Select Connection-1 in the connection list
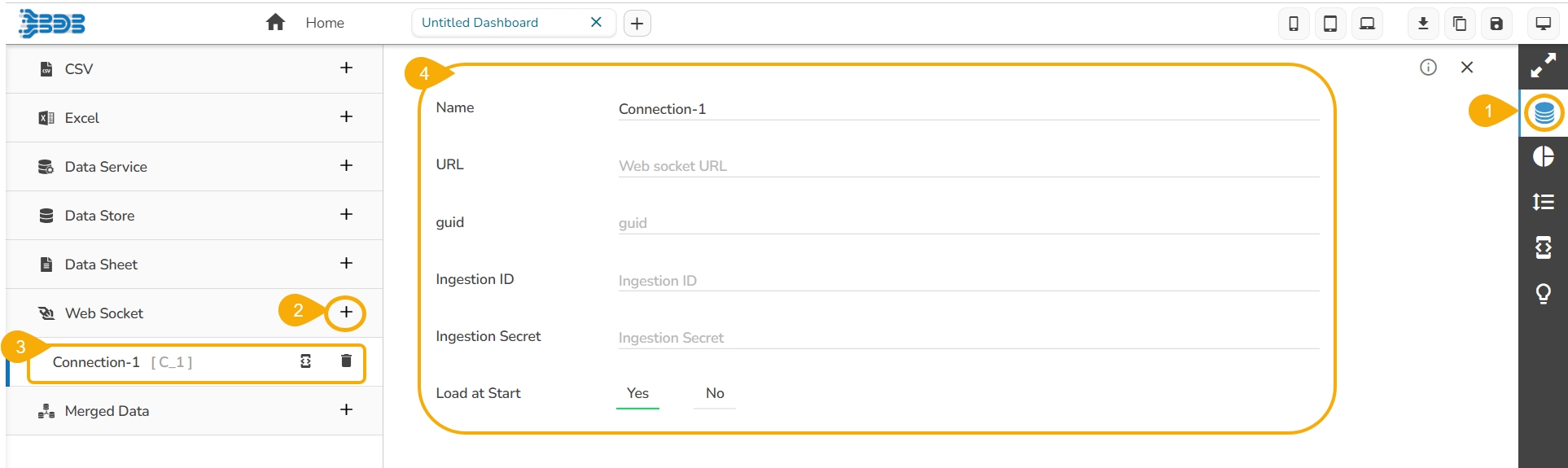Screen dimensions: 1568x468 pyautogui.click(x=96, y=362)
